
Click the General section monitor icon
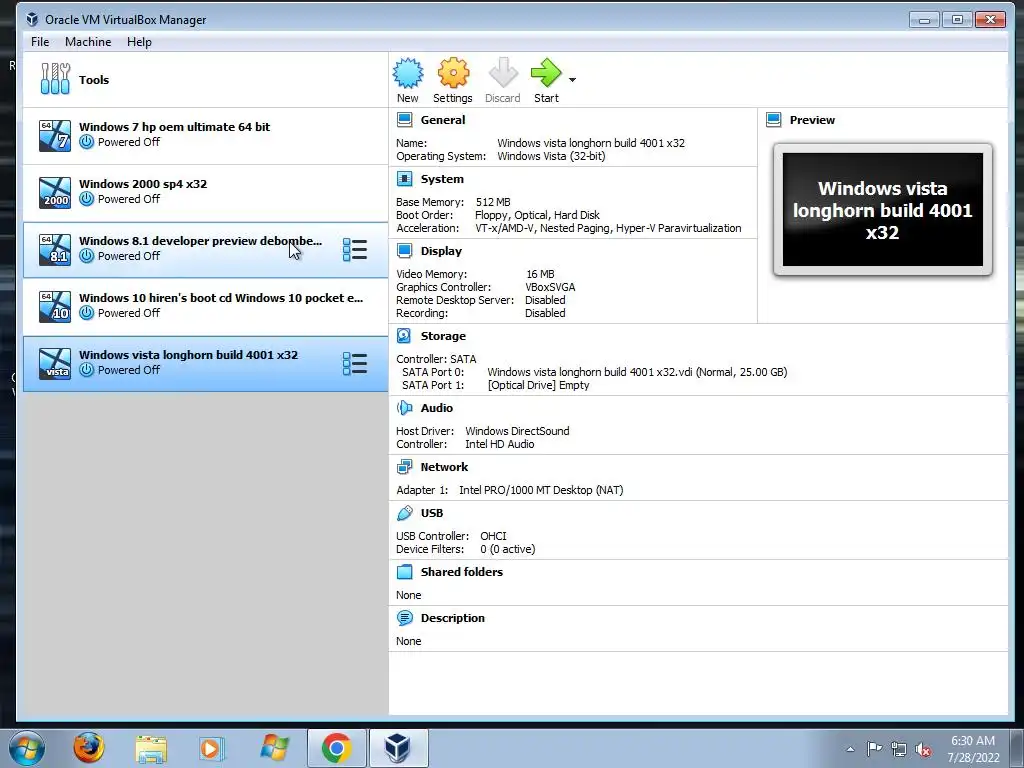(x=405, y=120)
